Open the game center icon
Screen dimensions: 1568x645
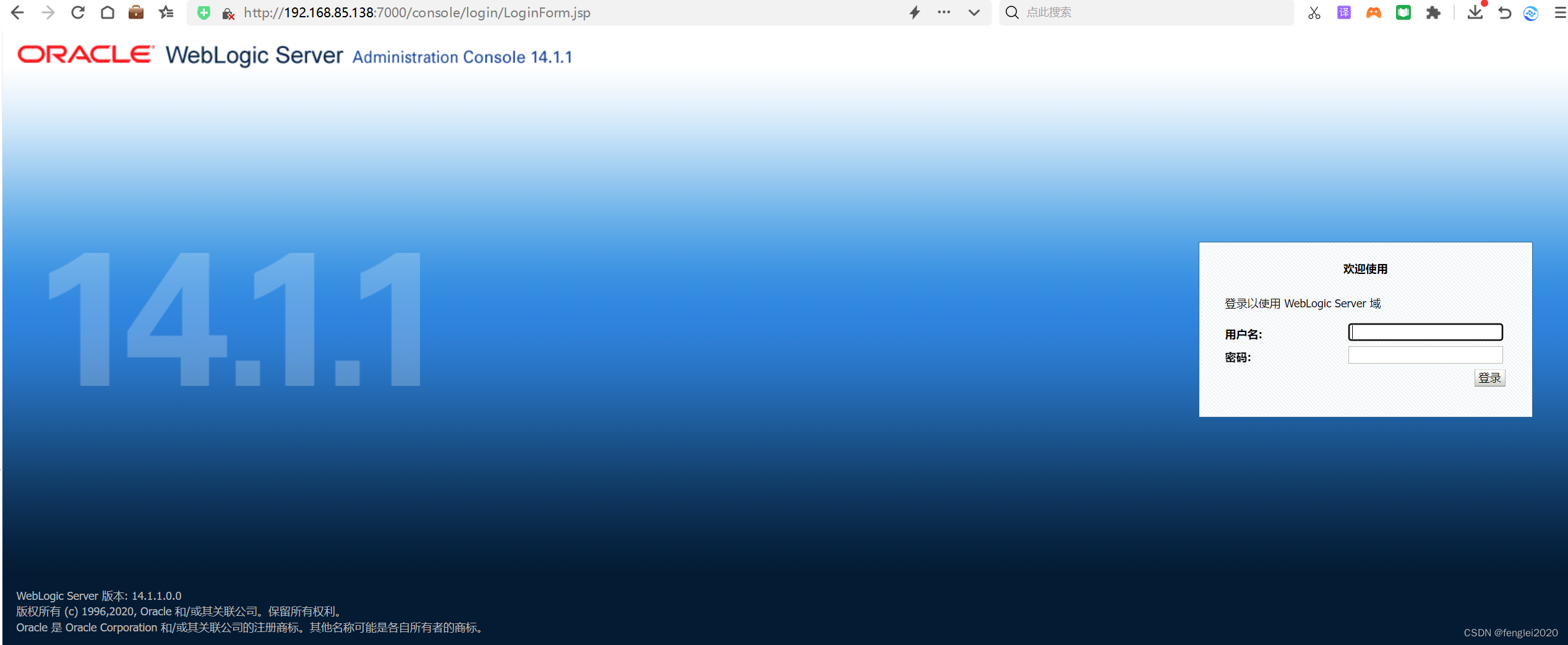tap(1373, 12)
